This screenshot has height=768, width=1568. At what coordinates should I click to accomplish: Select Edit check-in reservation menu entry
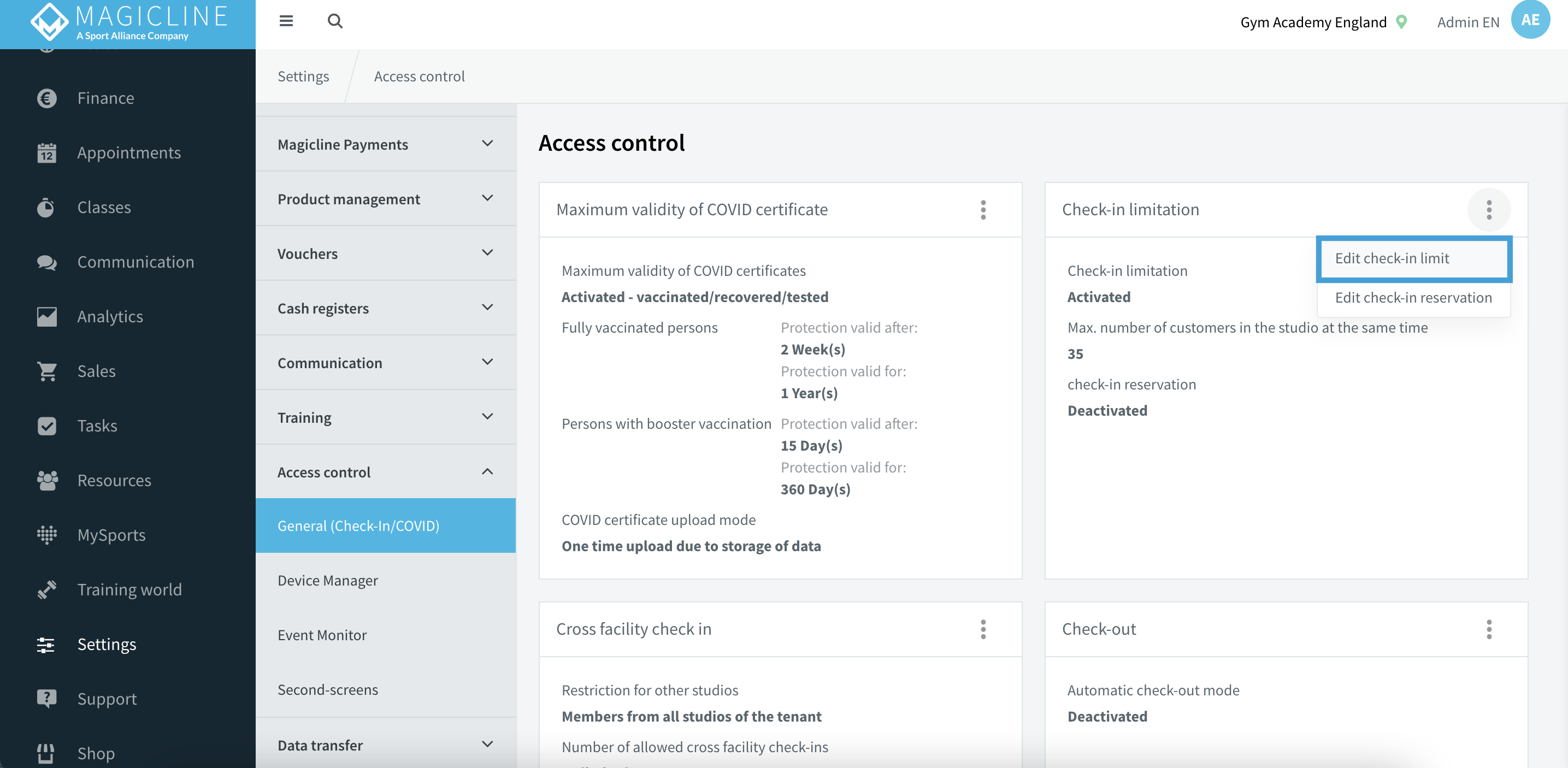1413,298
